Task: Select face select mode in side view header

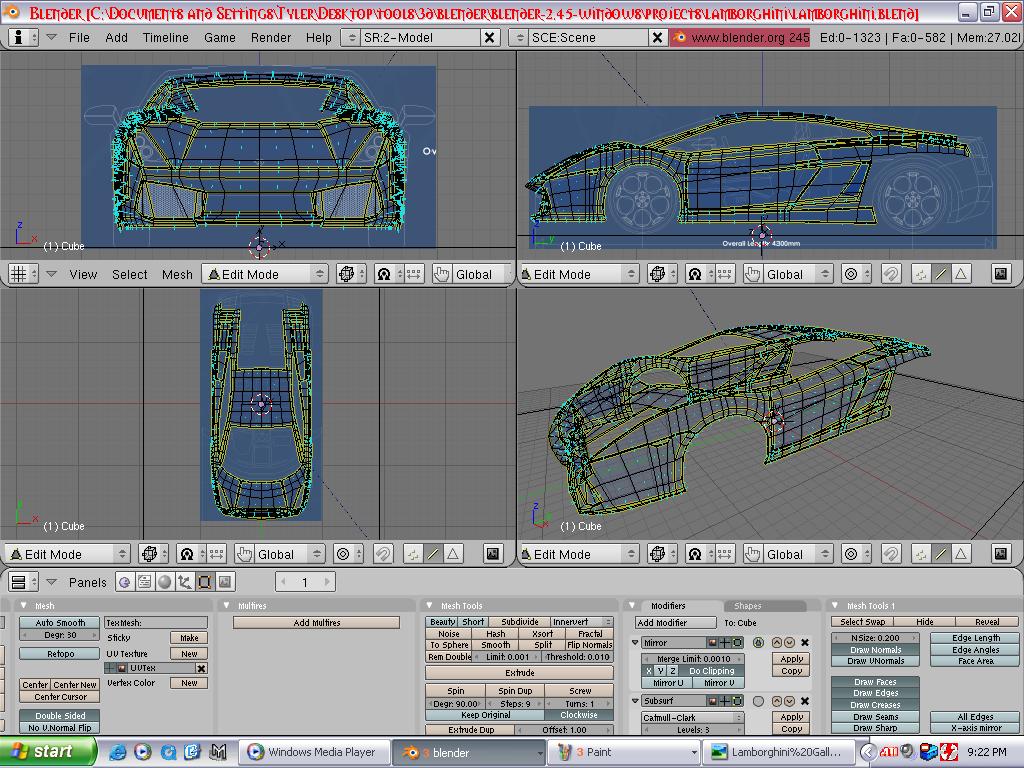Action: [x=961, y=274]
